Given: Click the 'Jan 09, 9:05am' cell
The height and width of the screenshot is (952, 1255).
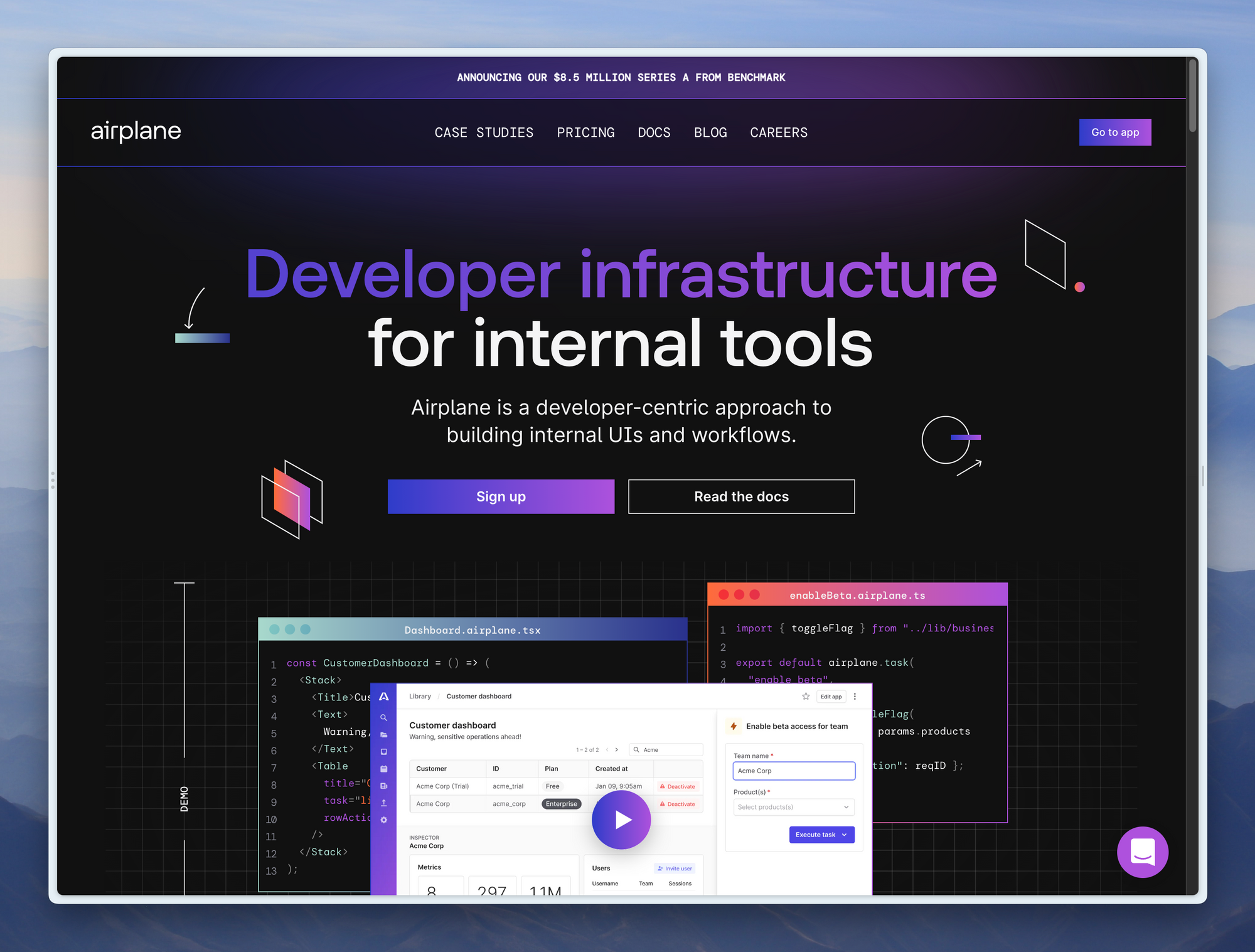Looking at the screenshot, I should (618, 786).
